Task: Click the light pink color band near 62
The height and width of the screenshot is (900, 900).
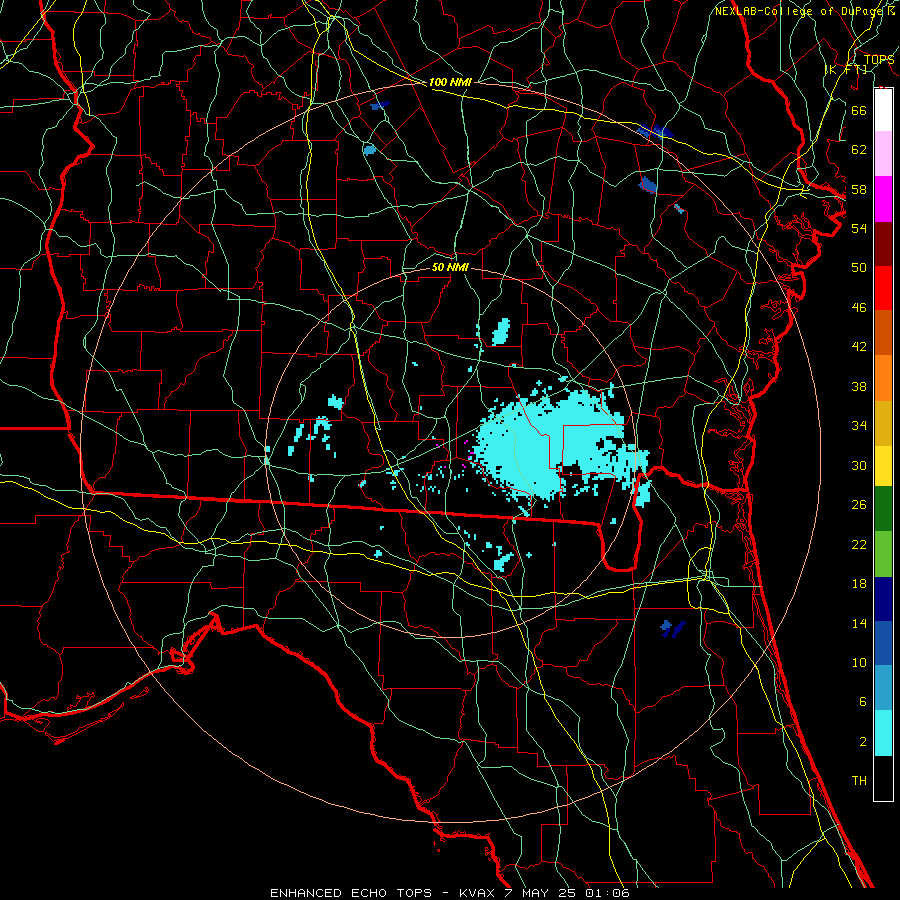Action: point(883,153)
